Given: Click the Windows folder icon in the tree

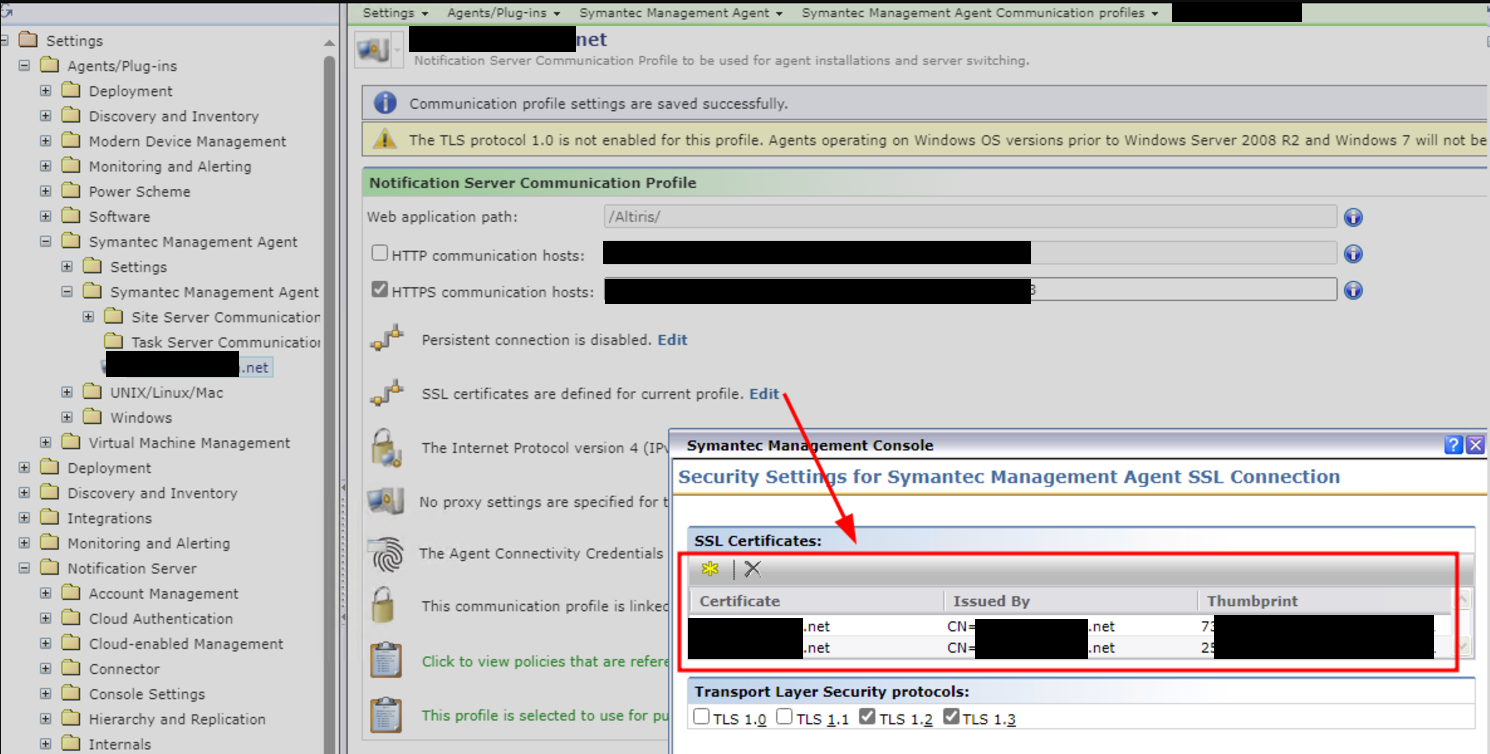Looking at the screenshot, I should (x=92, y=417).
